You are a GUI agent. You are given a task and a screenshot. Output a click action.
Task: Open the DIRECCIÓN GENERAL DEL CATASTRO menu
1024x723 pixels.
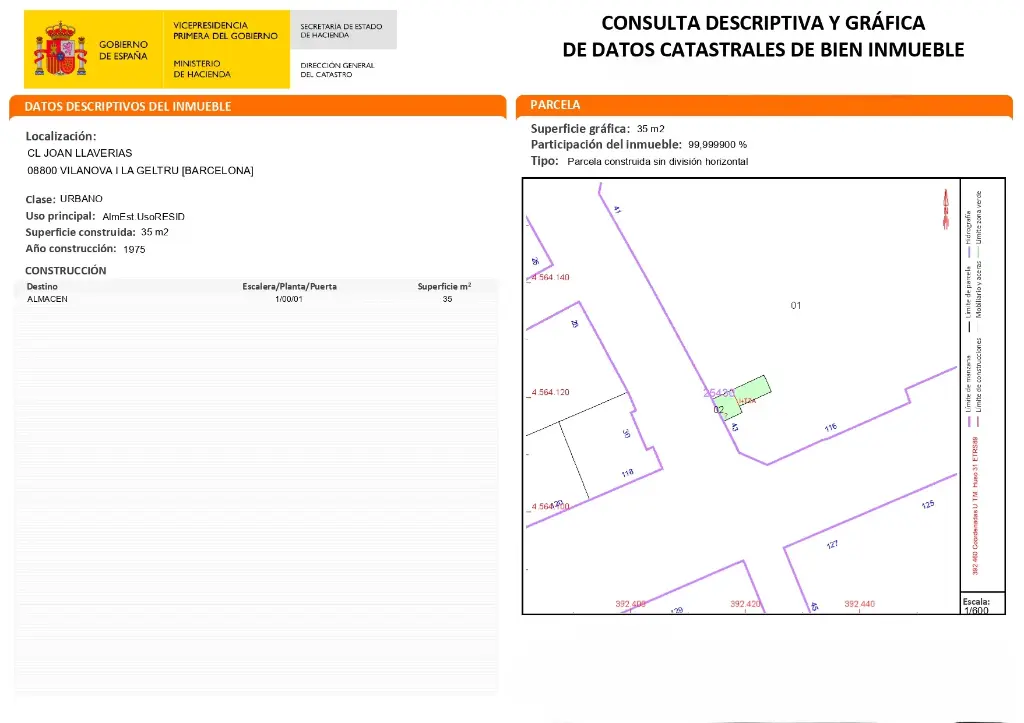coord(337,70)
